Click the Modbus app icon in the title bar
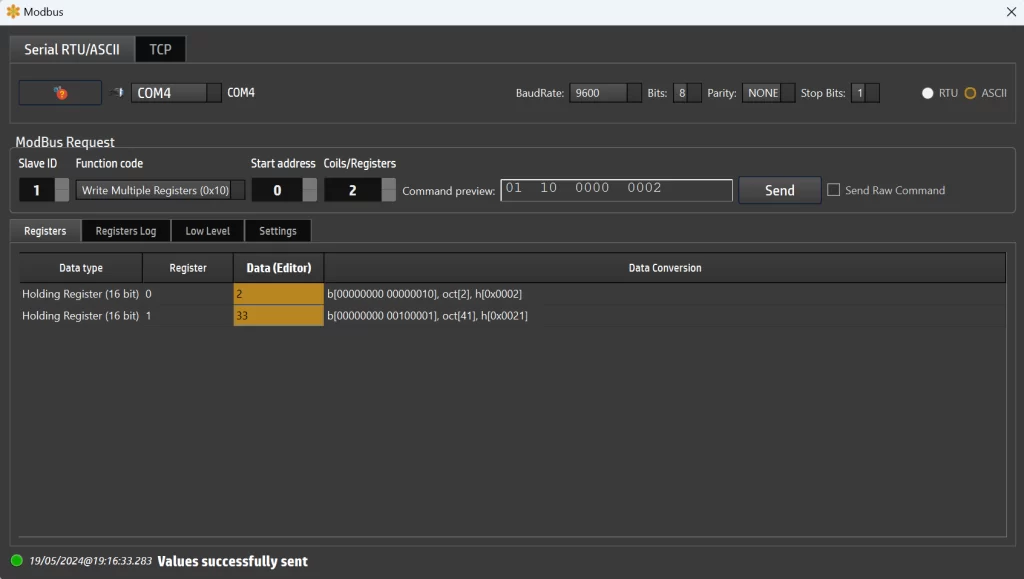 pyautogui.click(x=13, y=12)
